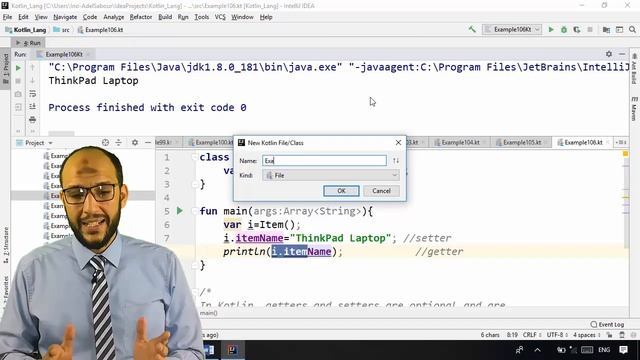
Task: Open the UTF-8 encoding selector
Action: 557,335
